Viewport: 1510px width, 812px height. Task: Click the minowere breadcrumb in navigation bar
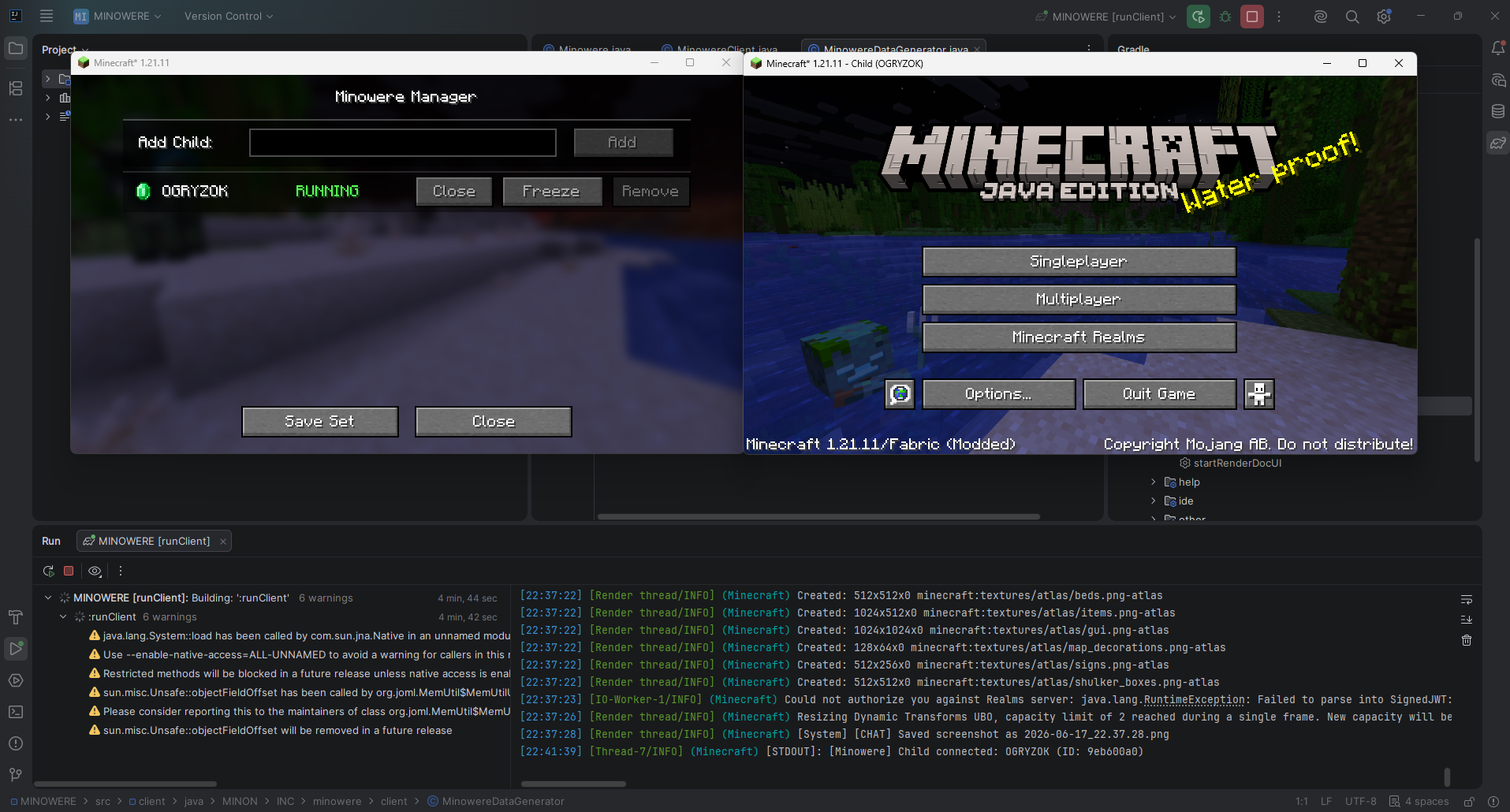(337, 802)
